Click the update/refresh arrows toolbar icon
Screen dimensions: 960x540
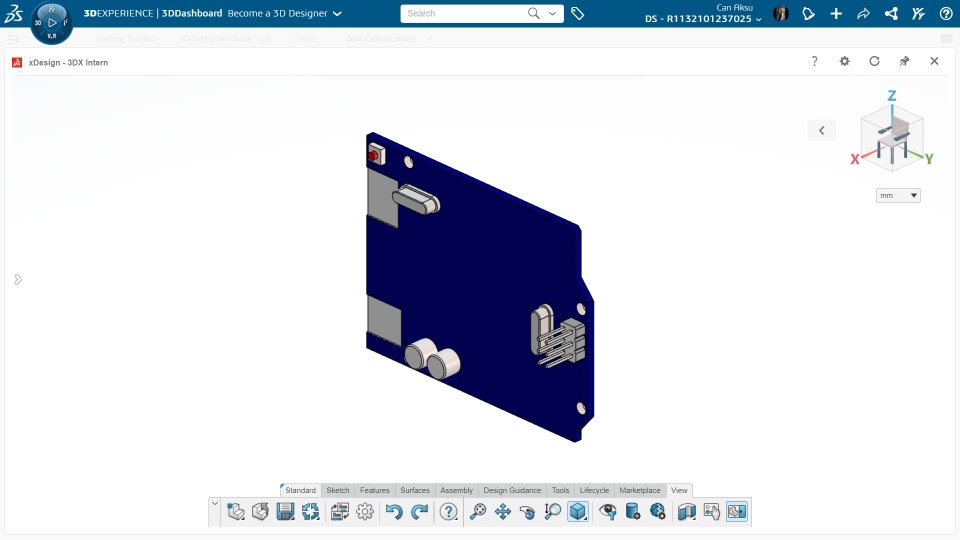click(310, 511)
